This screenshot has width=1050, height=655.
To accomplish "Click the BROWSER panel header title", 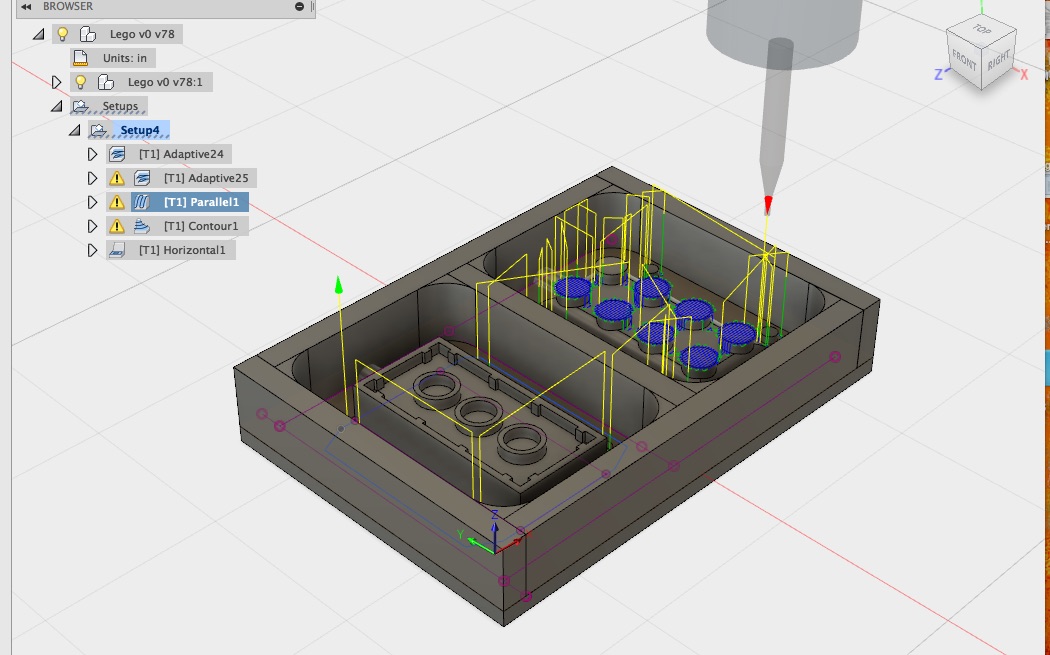I will (x=68, y=7).
